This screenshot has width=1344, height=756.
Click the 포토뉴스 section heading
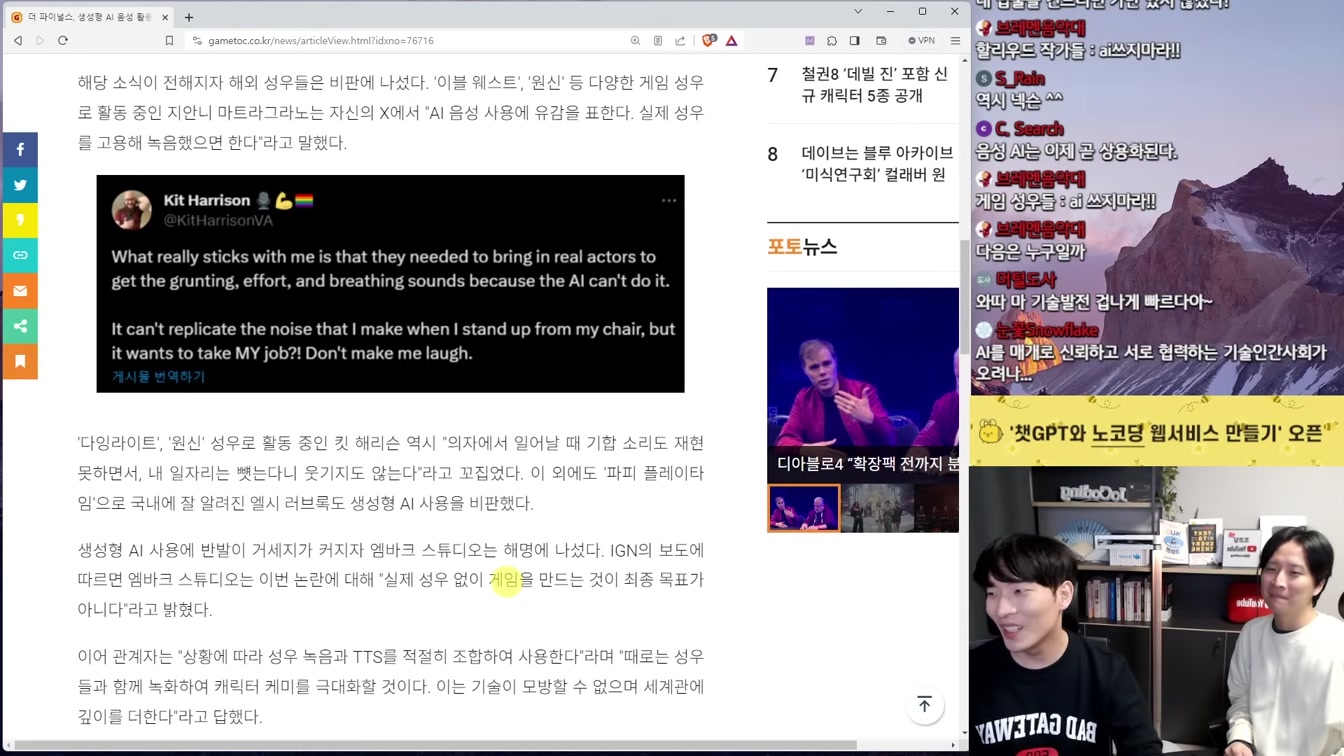[802, 247]
